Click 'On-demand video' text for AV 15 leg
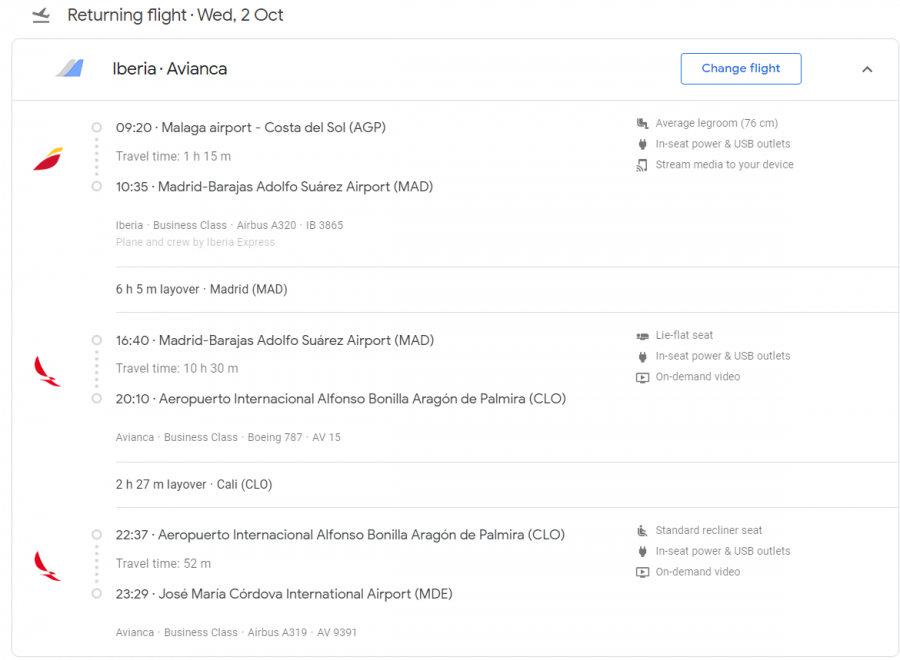The image size is (900, 660). click(698, 377)
